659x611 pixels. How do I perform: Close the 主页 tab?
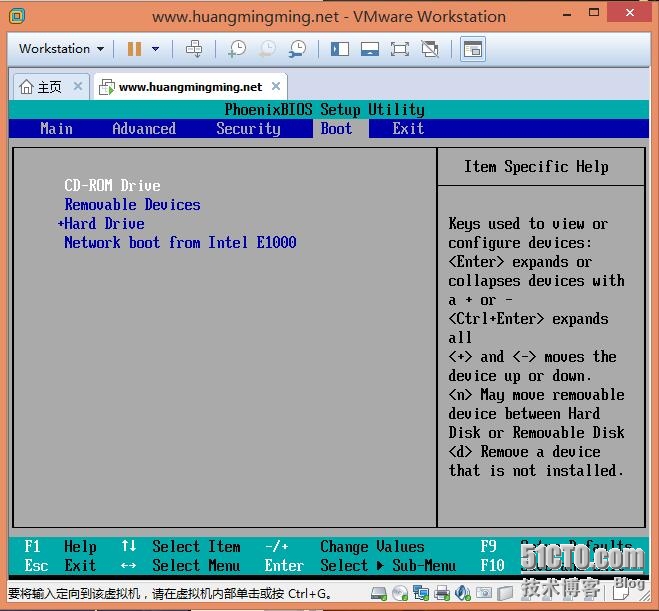(x=78, y=86)
